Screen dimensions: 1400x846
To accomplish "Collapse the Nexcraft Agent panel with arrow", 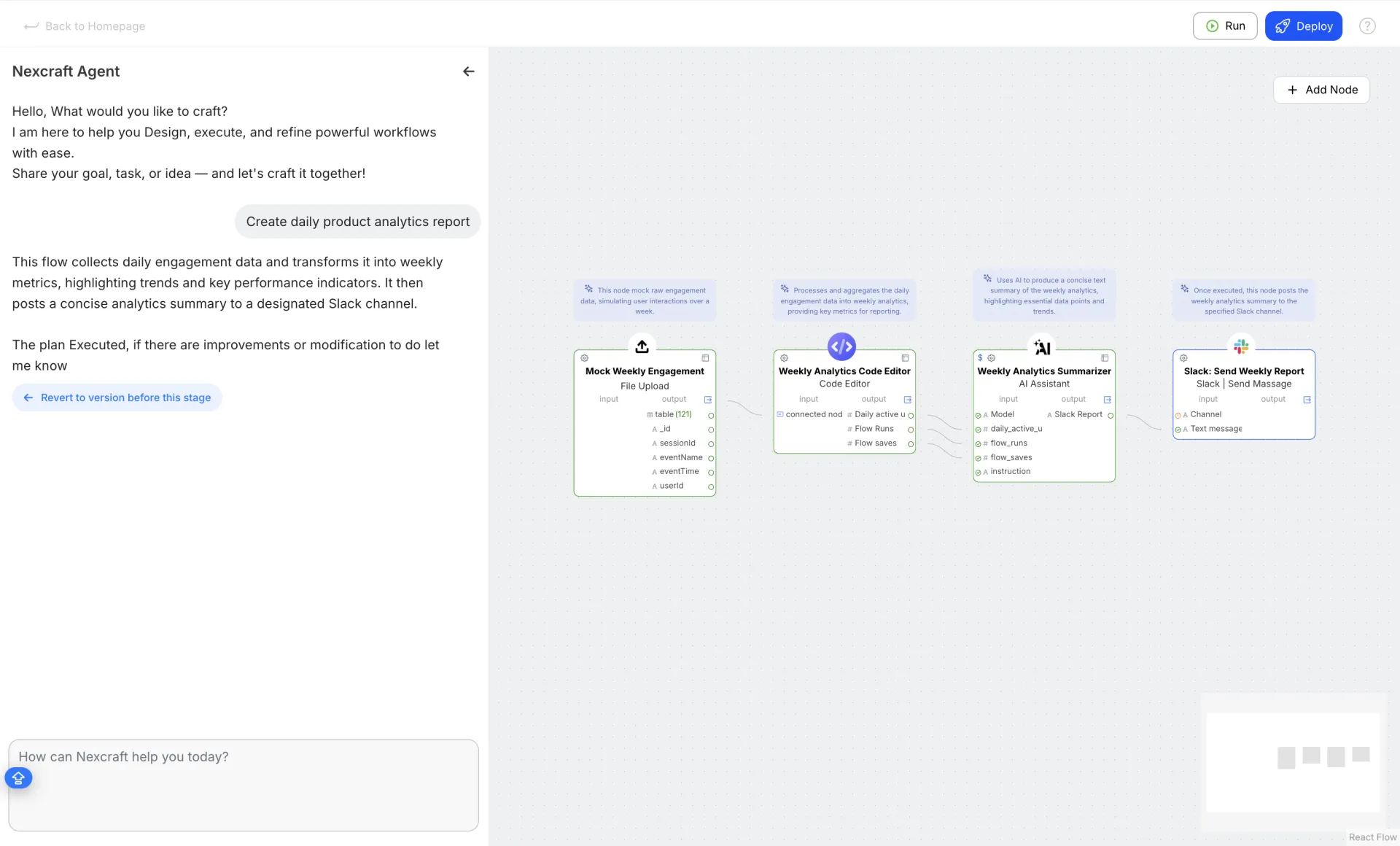I will tap(468, 71).
